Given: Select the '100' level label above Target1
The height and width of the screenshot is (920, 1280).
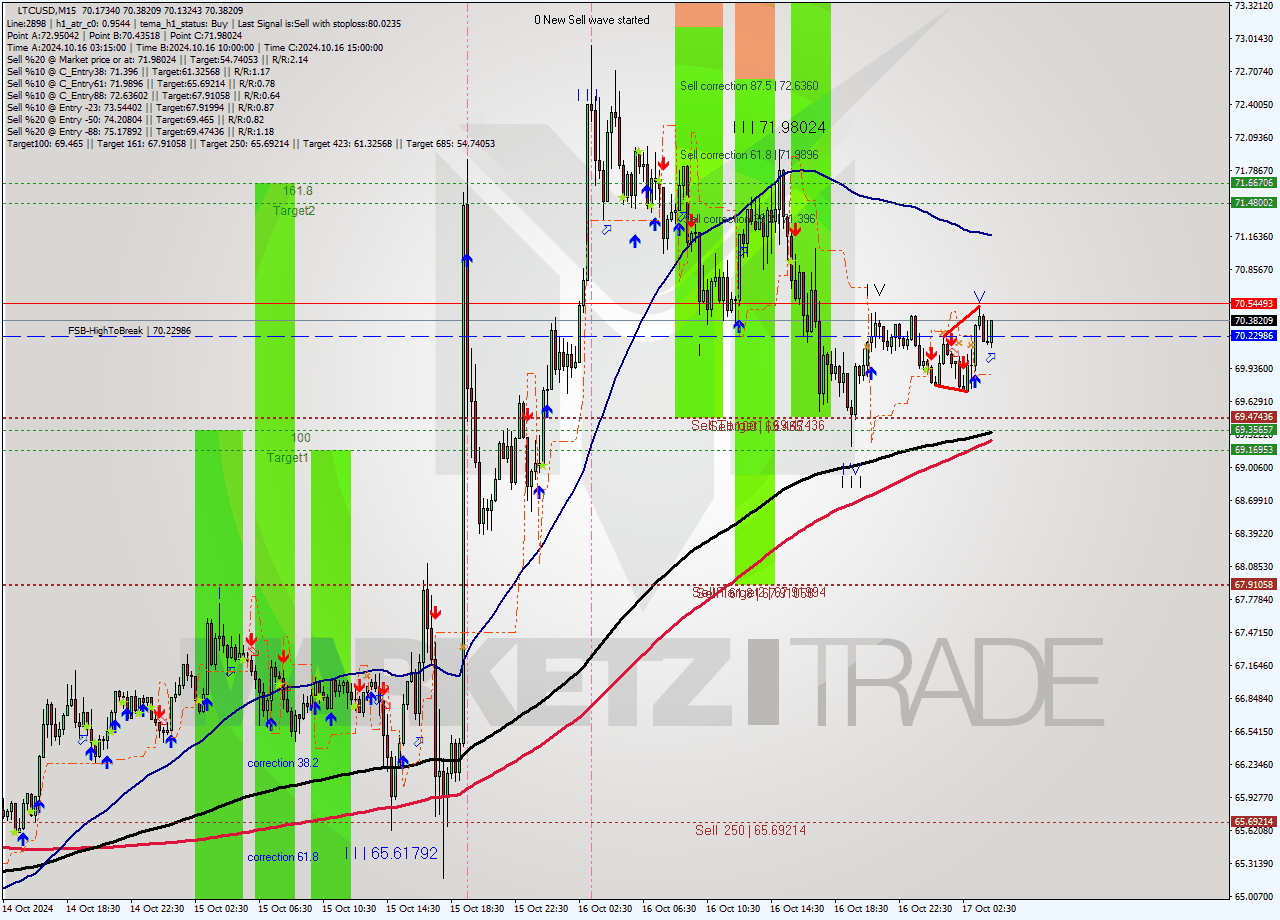Looking at the screenshot, I should click(301, 438).
